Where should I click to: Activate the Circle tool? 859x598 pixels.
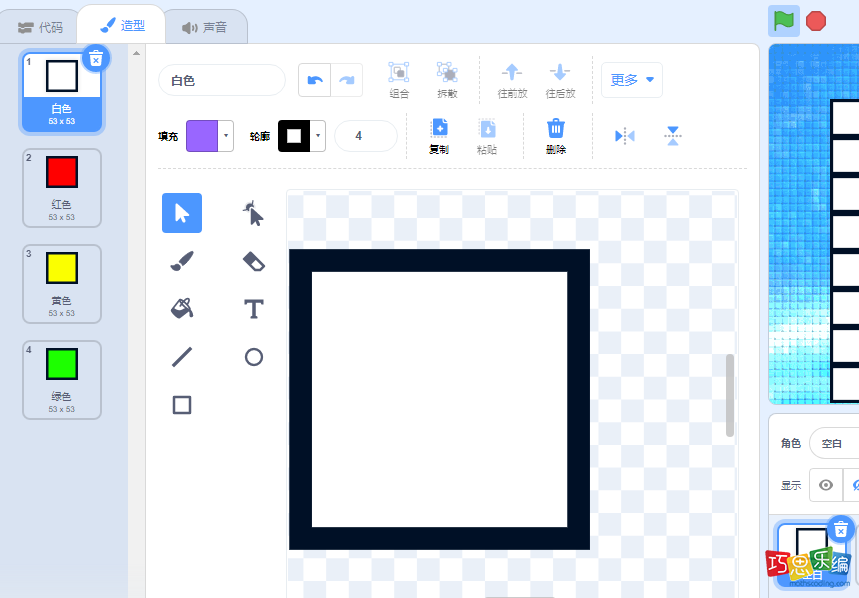coord(254,357)
